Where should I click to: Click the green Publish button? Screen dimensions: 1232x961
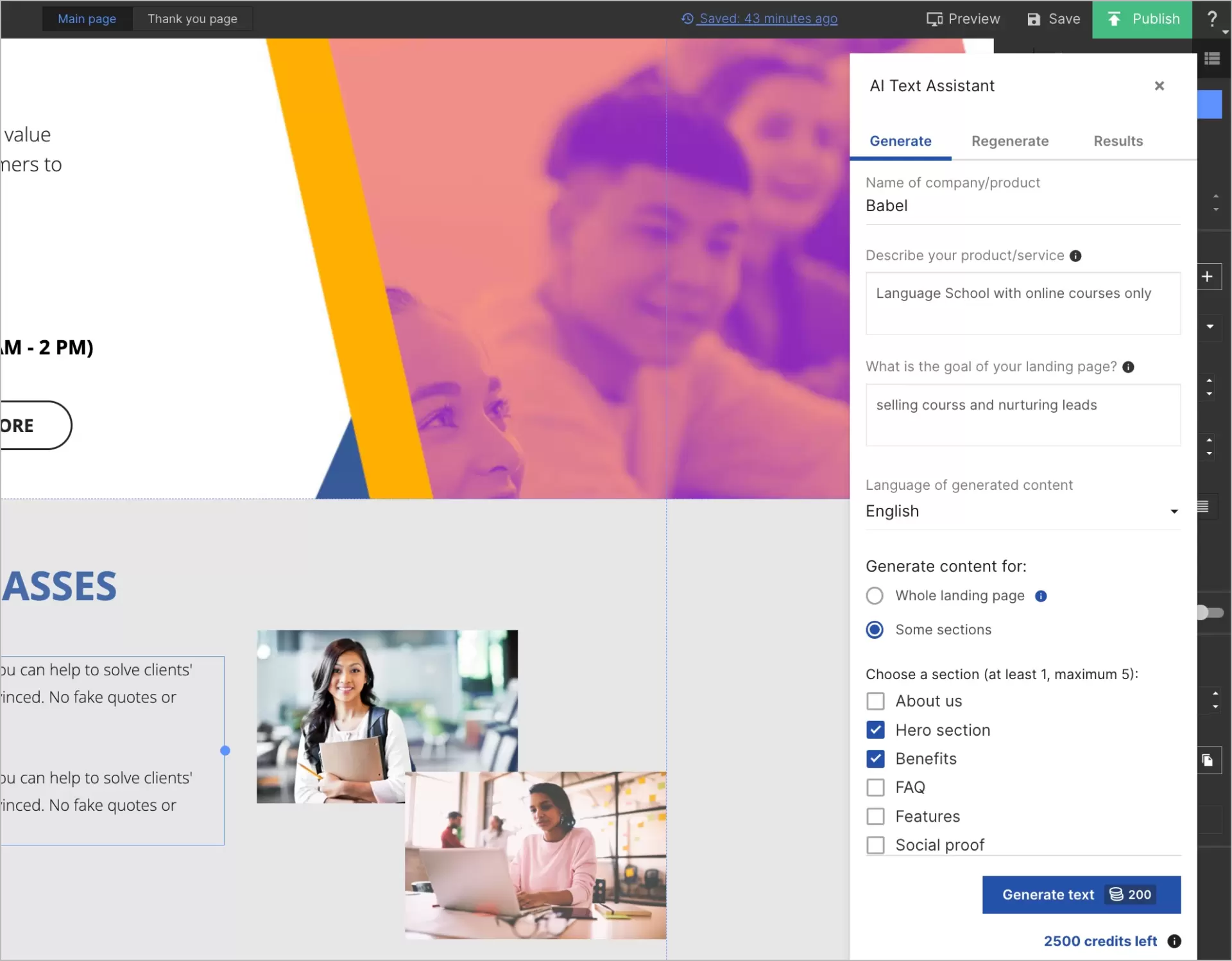(1143, 19)
